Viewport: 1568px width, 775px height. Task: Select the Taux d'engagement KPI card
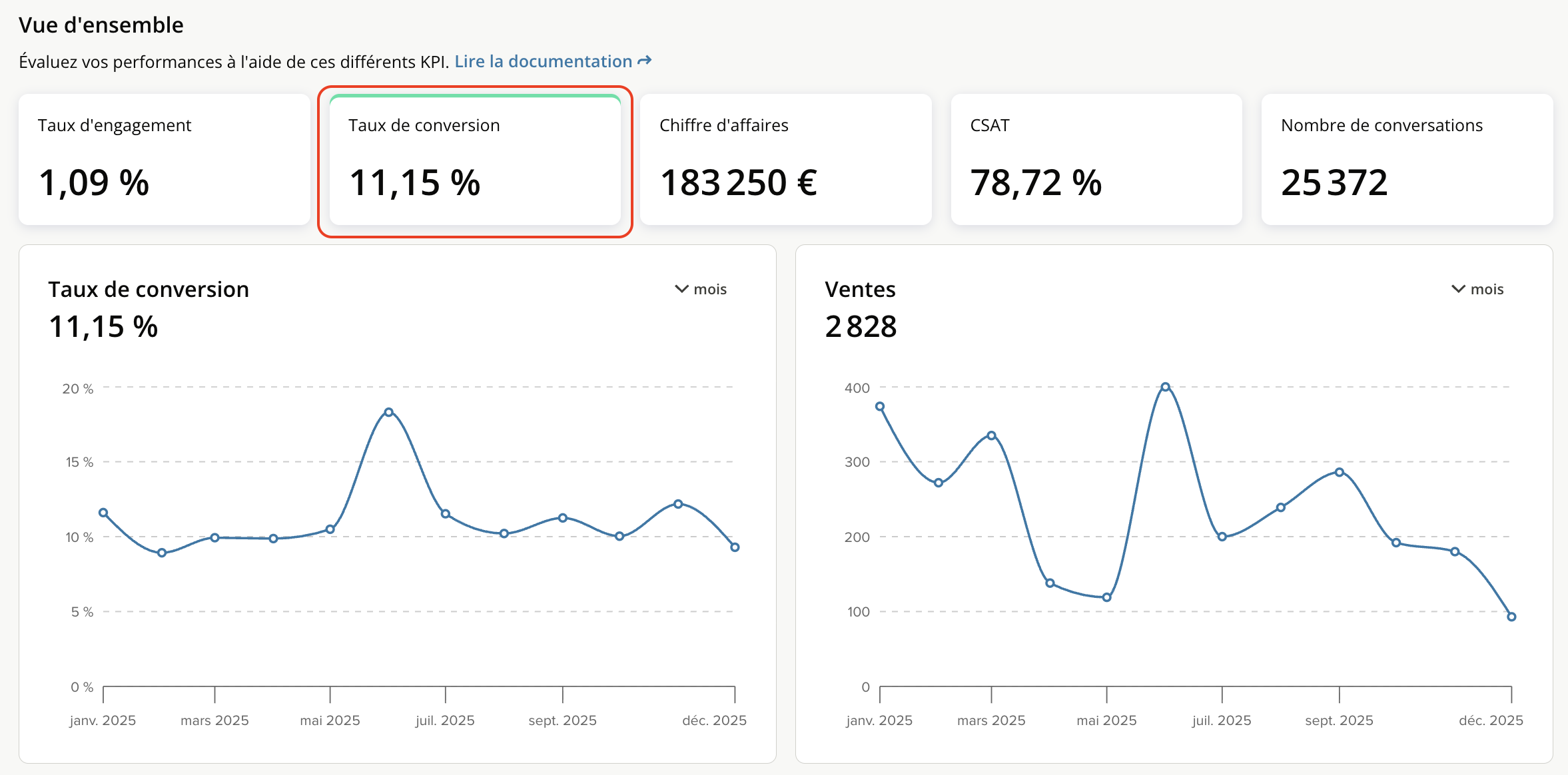(x=164, y=160)
